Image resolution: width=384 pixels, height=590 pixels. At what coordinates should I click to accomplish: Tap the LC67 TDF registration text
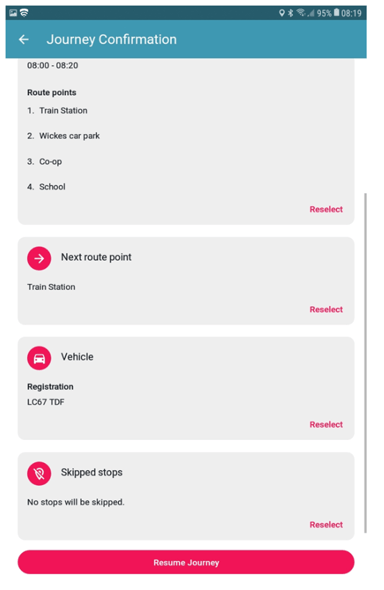[46, 402]
